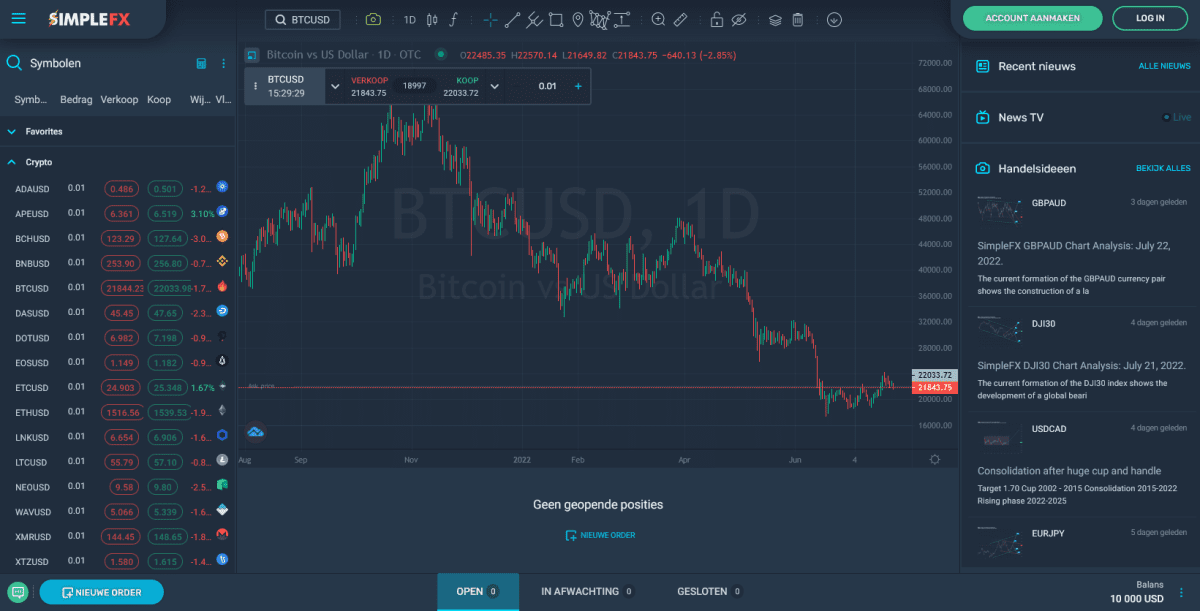Open the BEKIJK ALLES link

click(x=1163, y=168)
